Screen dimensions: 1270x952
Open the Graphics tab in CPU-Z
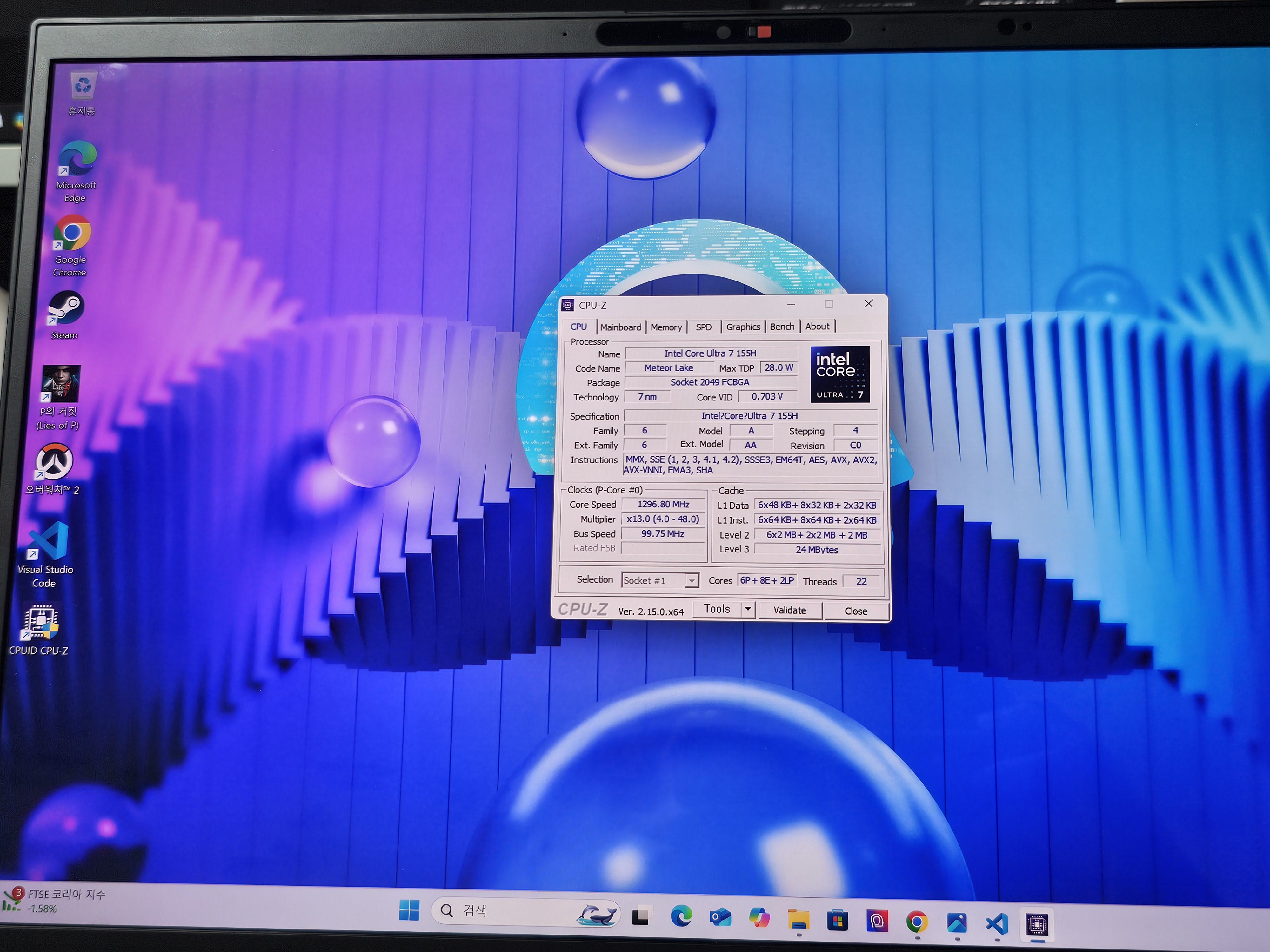743,327
